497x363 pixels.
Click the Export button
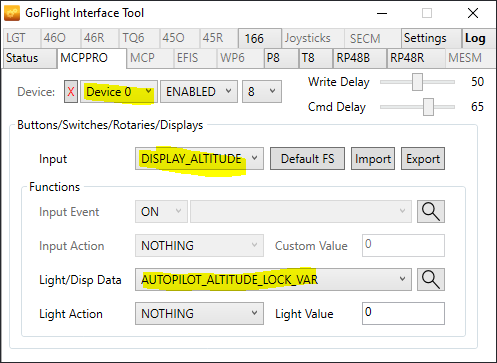coord(423,159)
